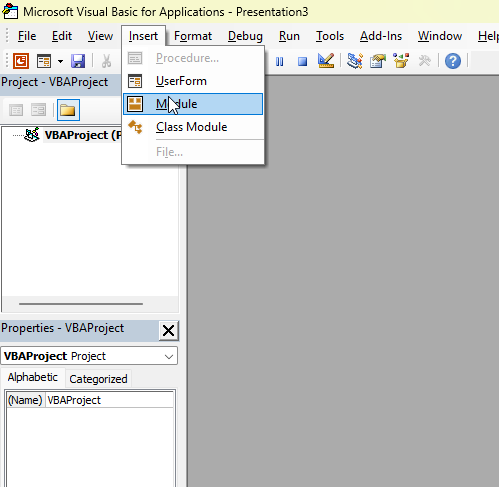Open Properties Window toolbar icon
The width and height of the screenshot is (499, 487).
(x=378, y=61)
